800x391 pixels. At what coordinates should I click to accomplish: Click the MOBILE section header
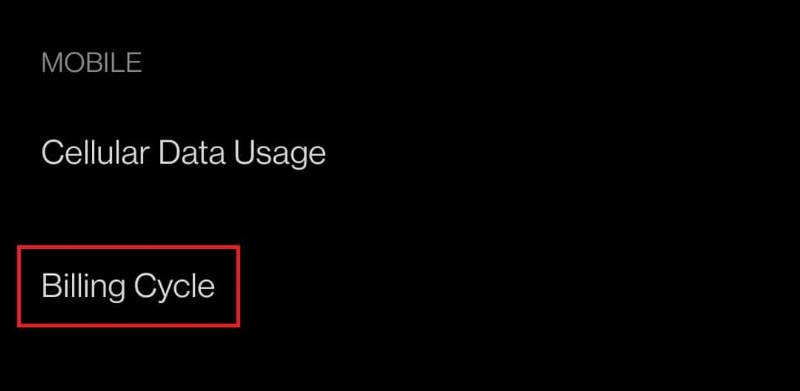[x=92, y=62]
